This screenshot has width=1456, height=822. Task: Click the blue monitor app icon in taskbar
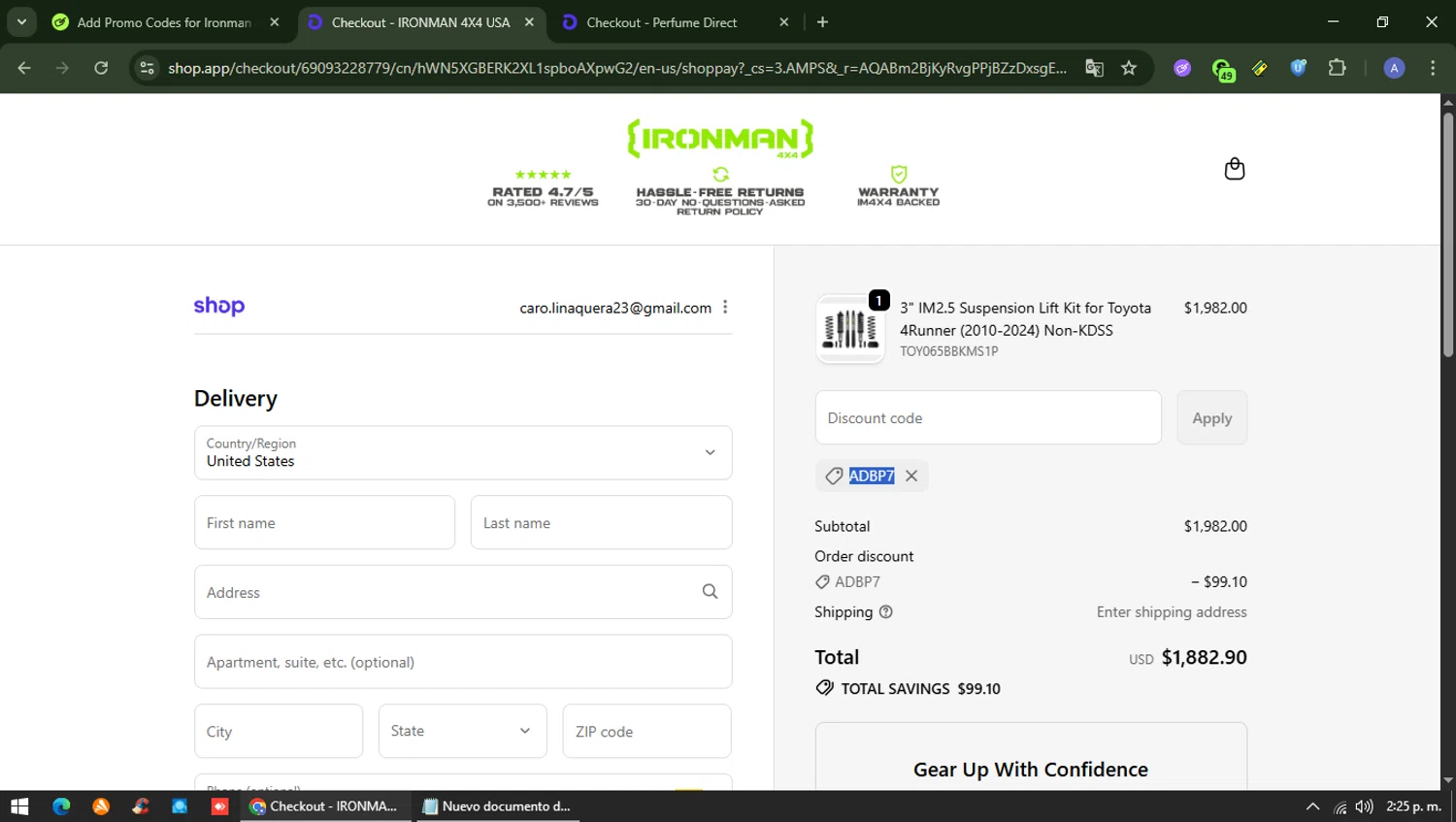pos(180,806)
